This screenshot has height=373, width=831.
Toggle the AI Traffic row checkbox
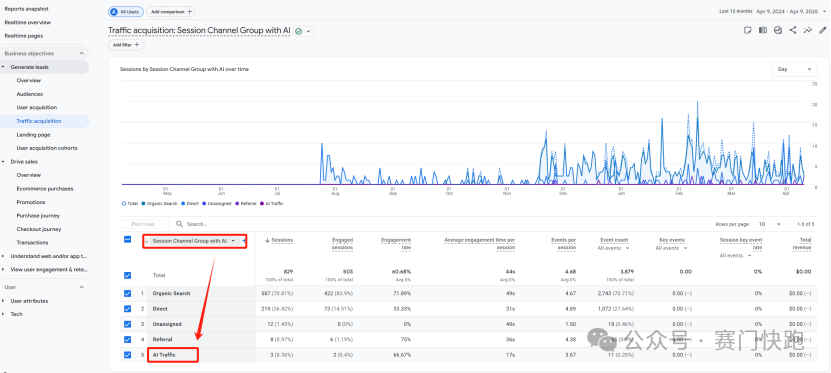[127, 354]
